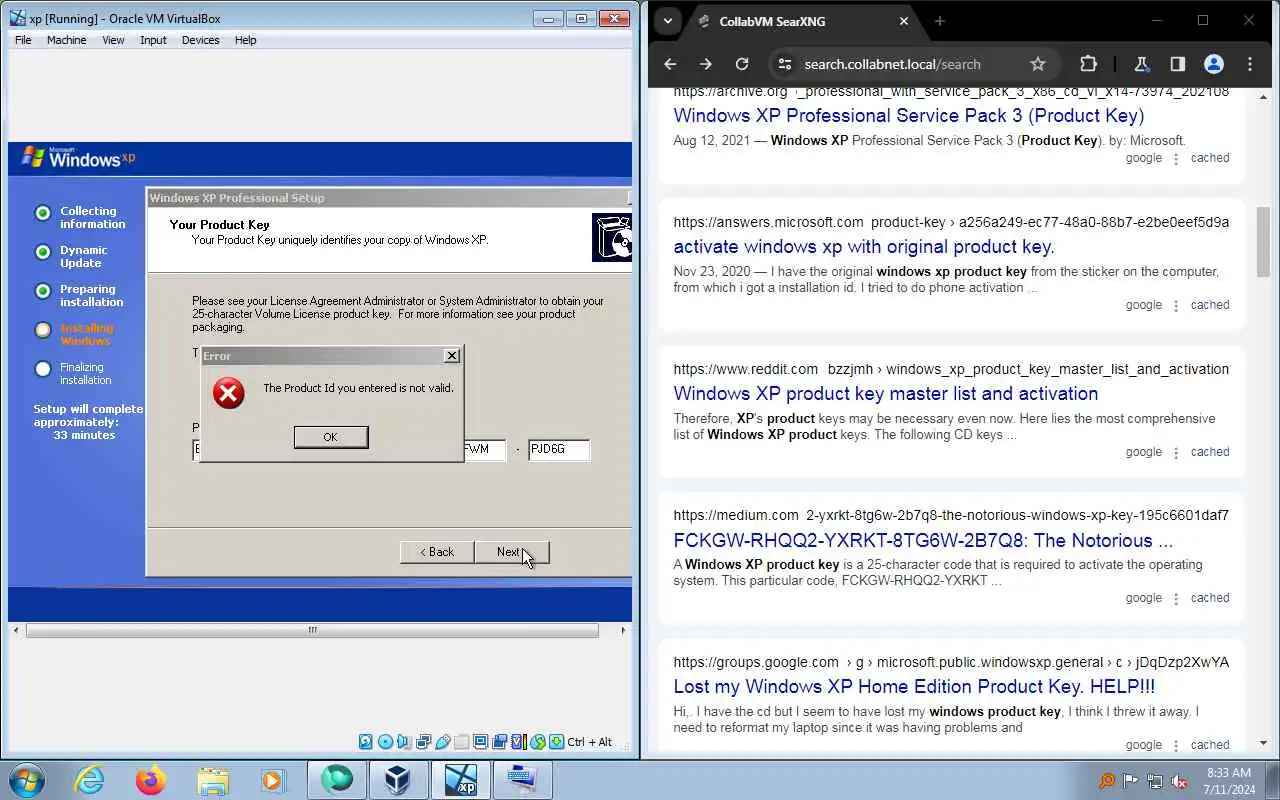
Task: Close the Error dialog with X
Action: click(x=452, y=355)
